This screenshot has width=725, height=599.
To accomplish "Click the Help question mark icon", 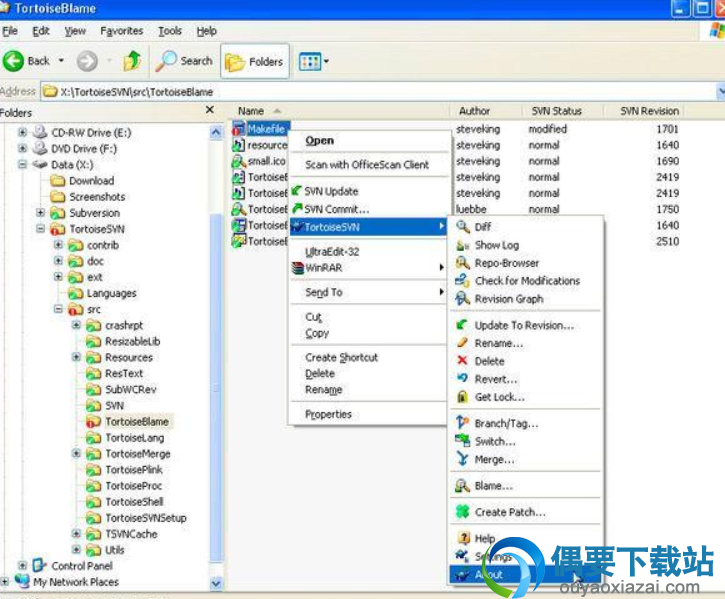I will click(x=463, y=537).
